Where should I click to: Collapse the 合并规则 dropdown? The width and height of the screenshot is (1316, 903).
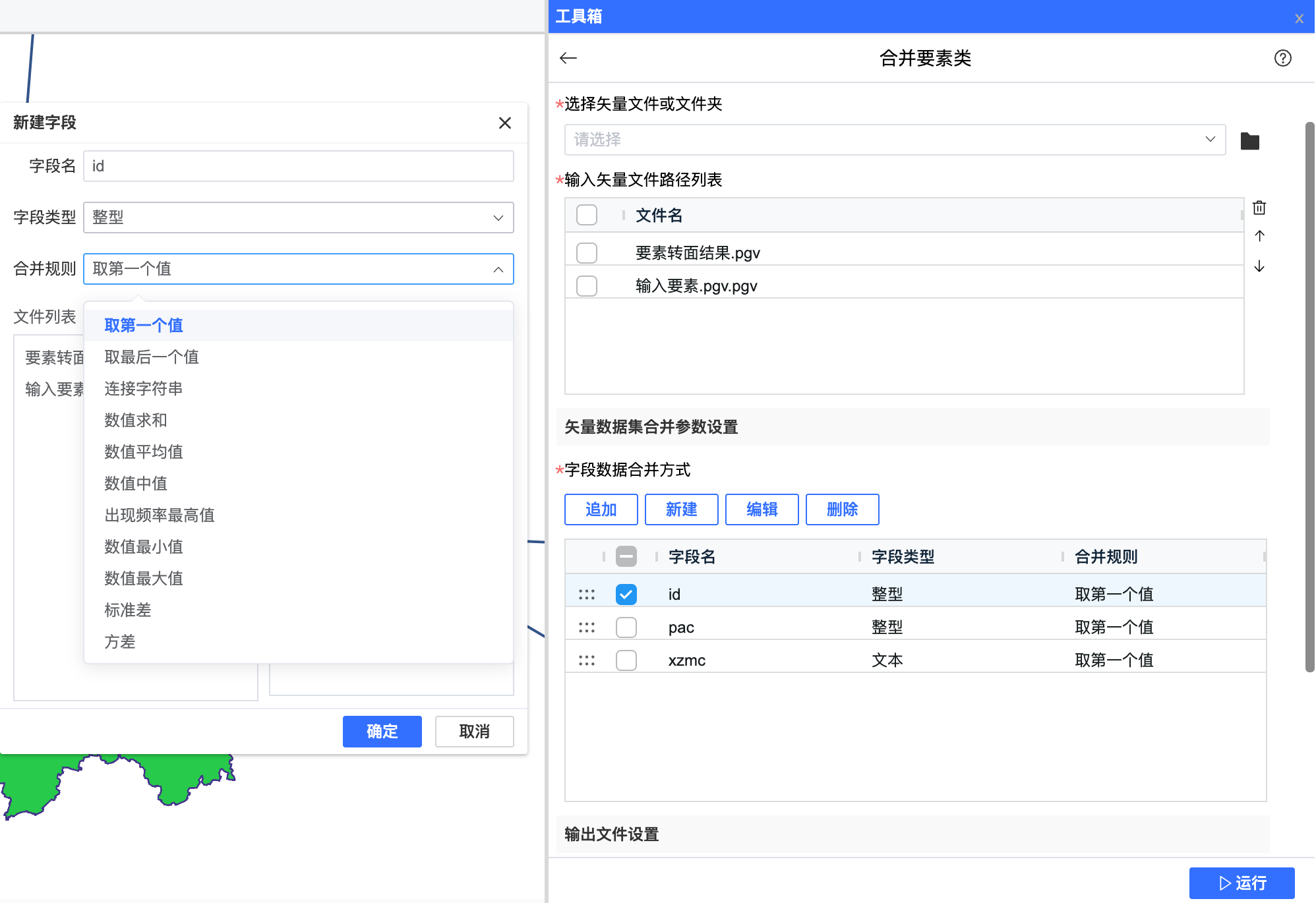[299, 269]
